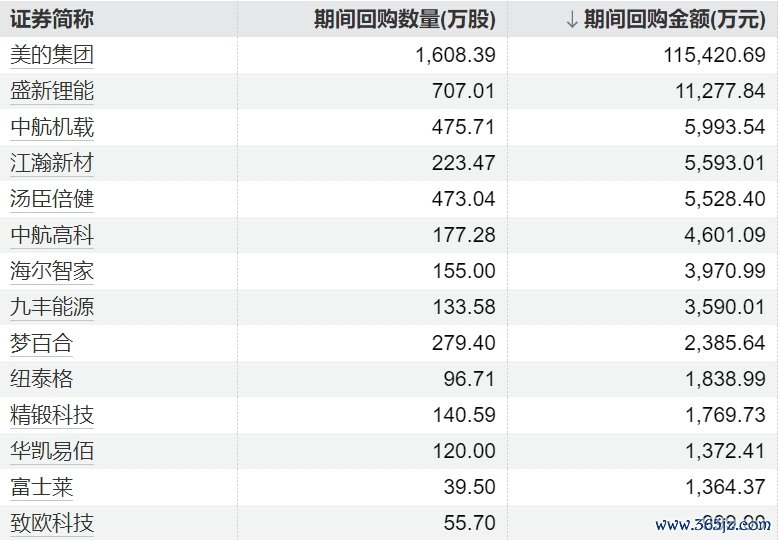Open the 华凯易佰 stock link
The image size is (778, 540).
coord(52,451)
